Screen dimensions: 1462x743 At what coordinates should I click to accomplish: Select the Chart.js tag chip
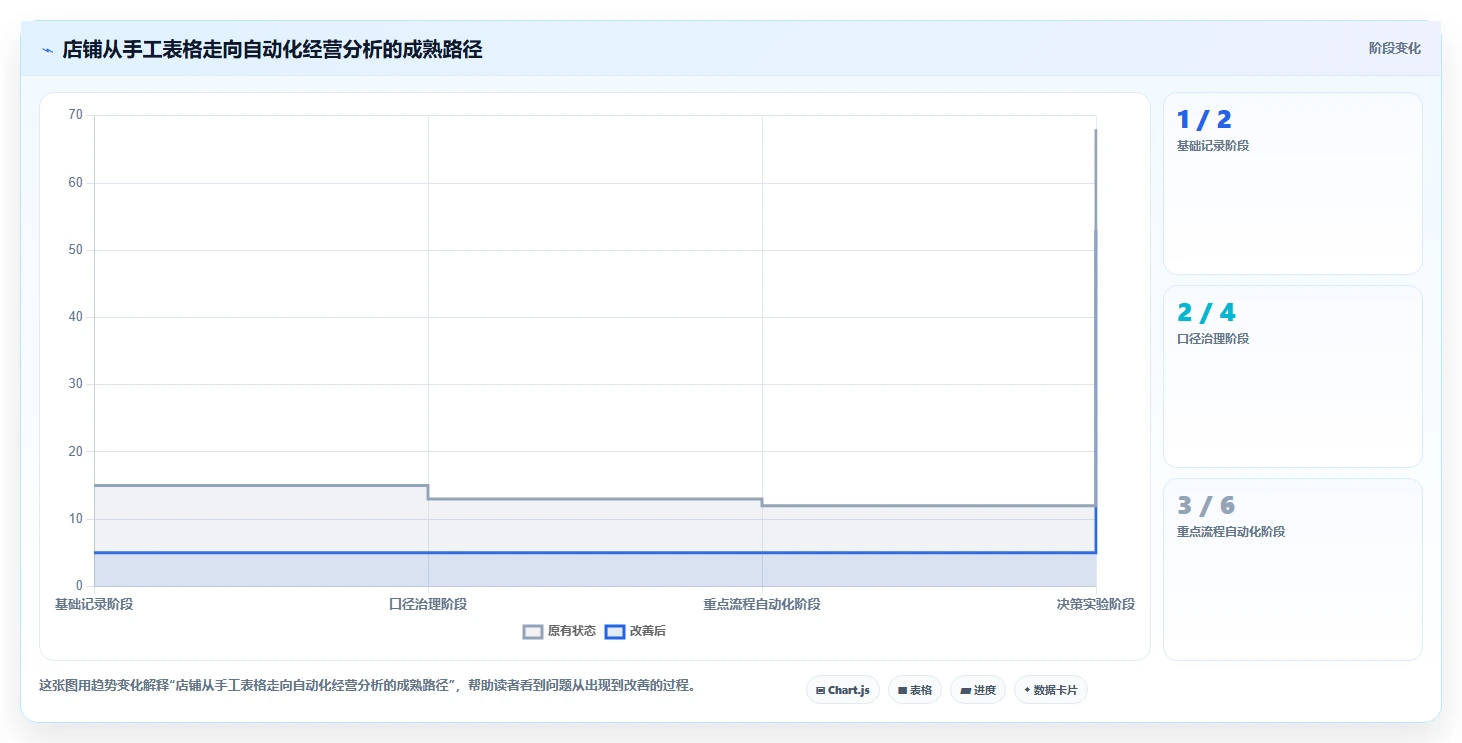click(x=842, y=690)
